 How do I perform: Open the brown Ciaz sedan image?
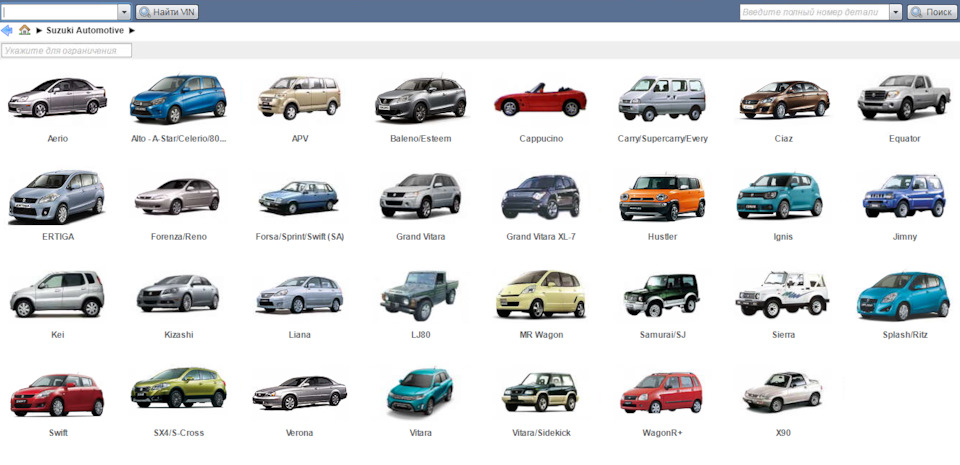(x=784, y=99)
